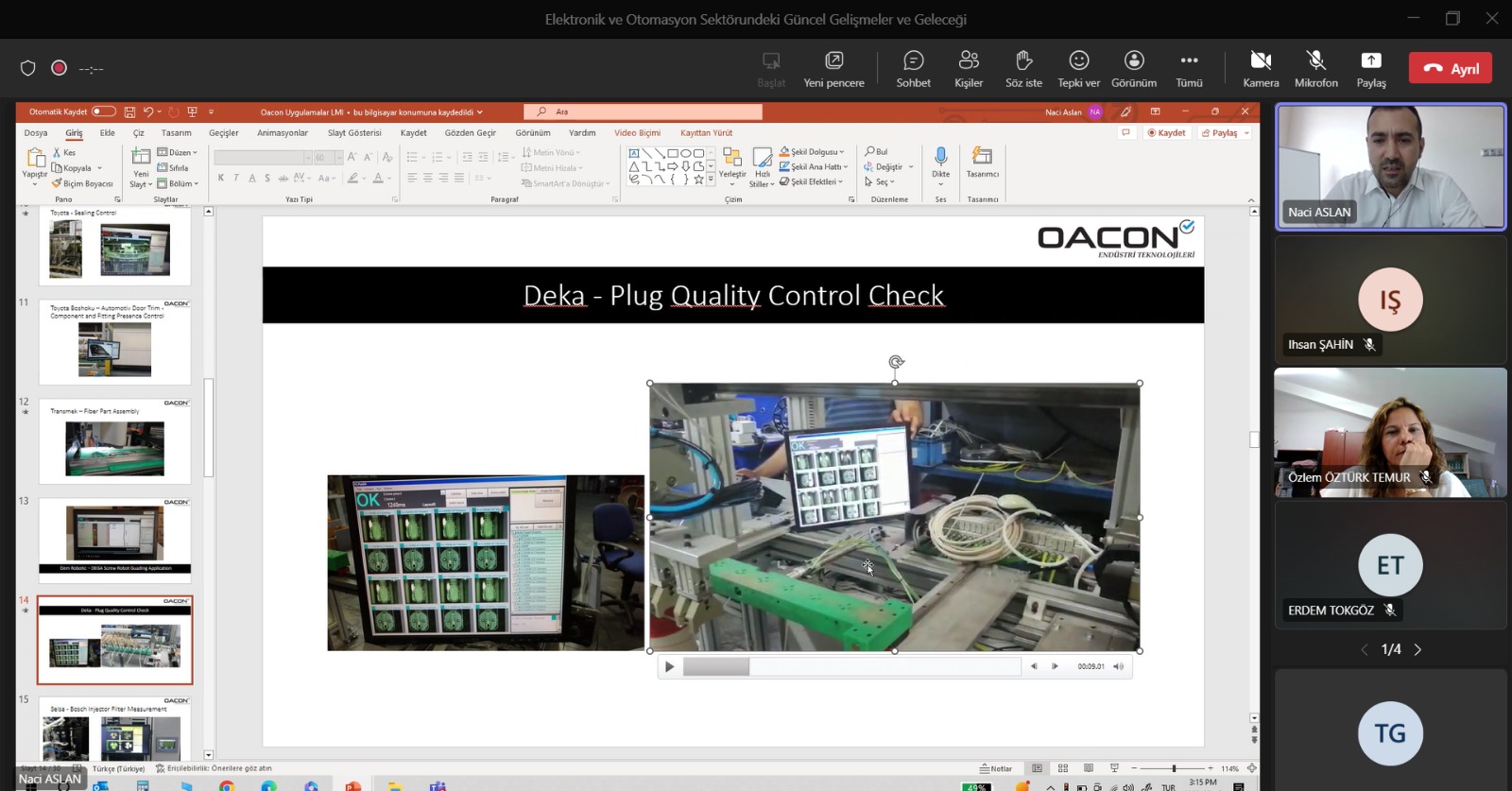Adjust the PowerPoint zoom slider
1512x791 pixels.
[x=1173, y=768]
